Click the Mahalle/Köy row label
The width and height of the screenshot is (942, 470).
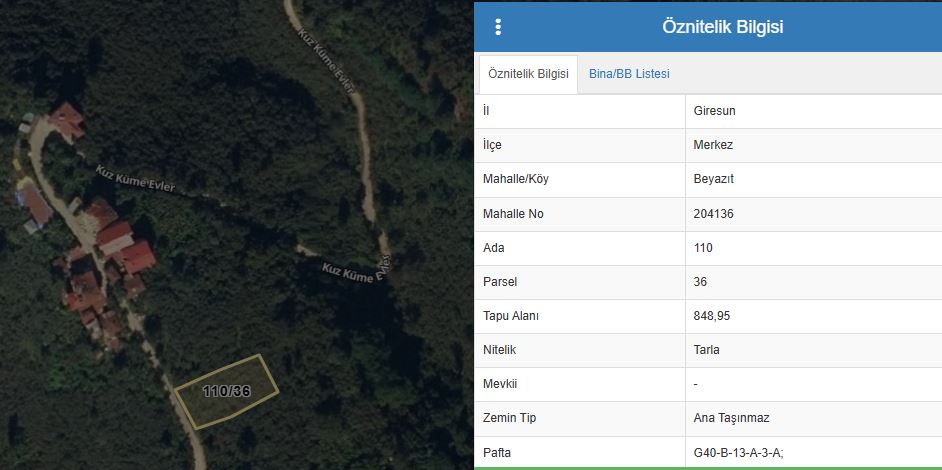click(516, 179)
